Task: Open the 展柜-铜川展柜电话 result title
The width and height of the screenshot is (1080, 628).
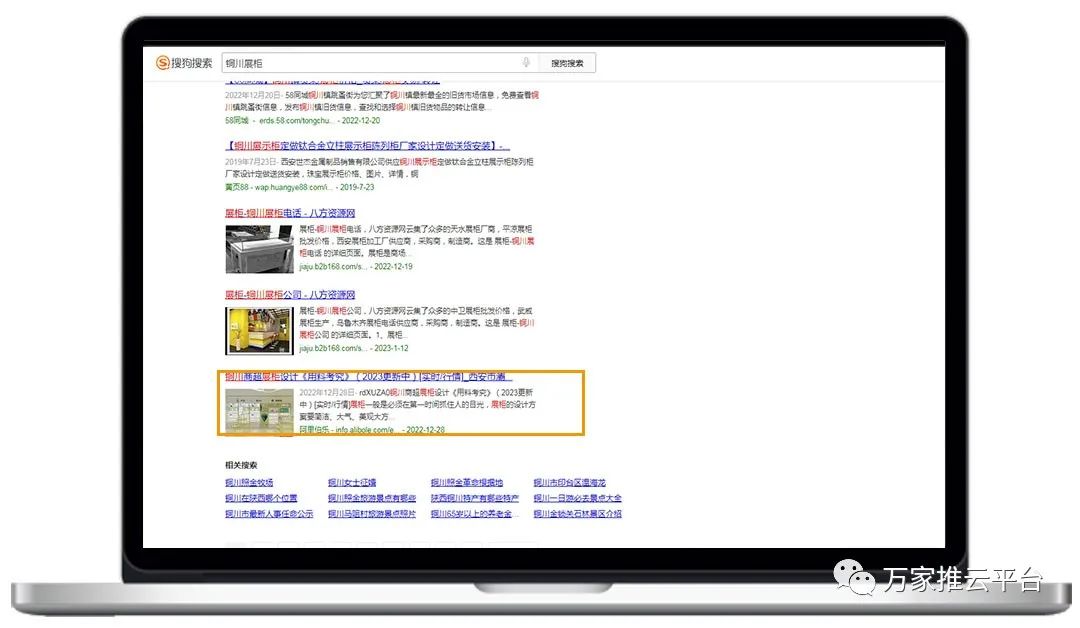Action: pos(290,213)
